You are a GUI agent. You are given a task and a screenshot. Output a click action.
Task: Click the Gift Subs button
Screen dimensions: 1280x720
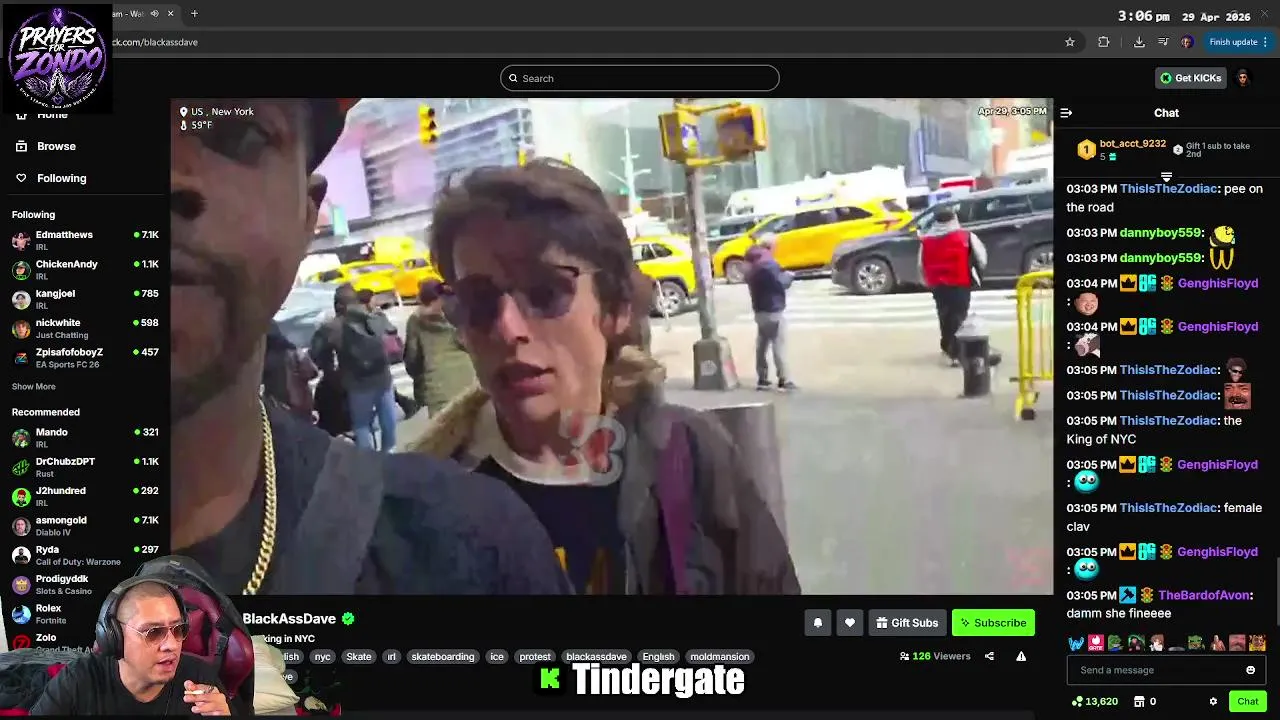click(x=907, y=623)
